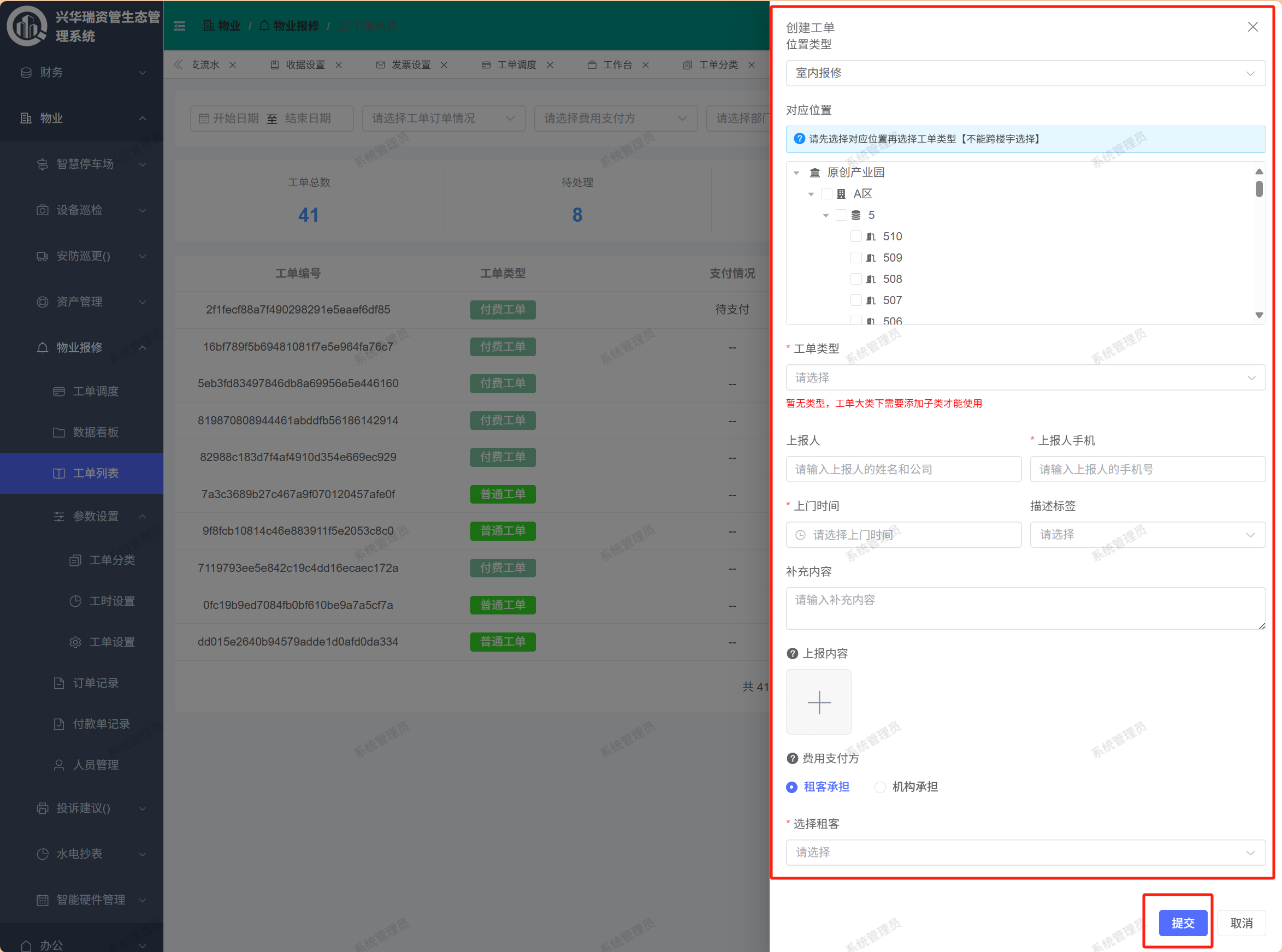
Task: Click the 提交 button
Action: [x=1183, y=923]
